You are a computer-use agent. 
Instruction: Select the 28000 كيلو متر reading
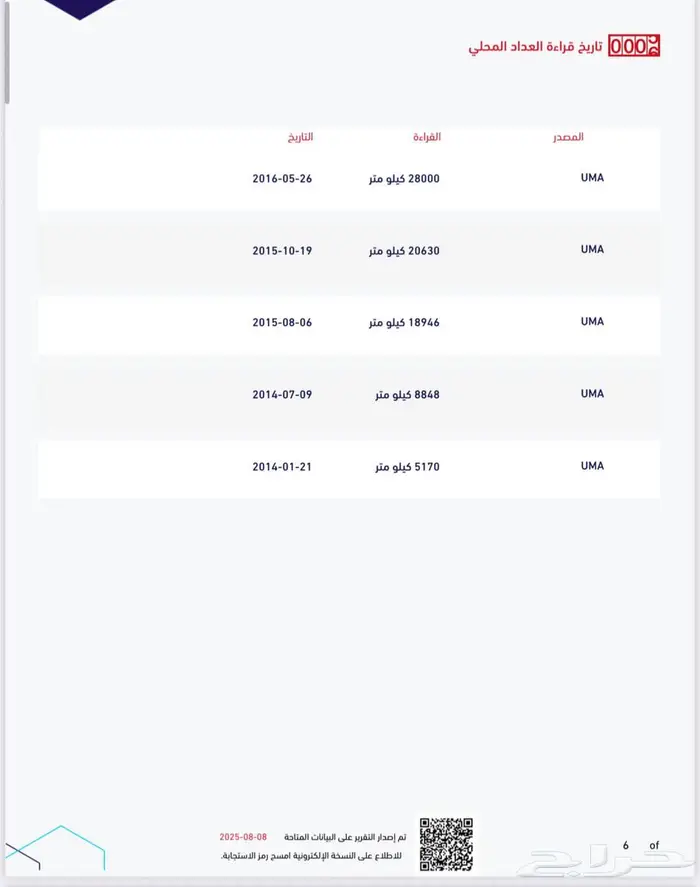click(404, 178)
